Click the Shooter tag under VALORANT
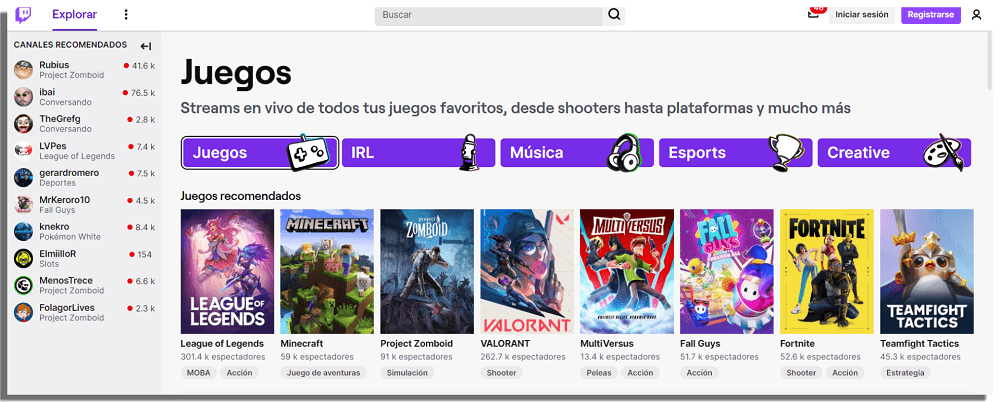This screenshot has height=402, width=1000. tap(501, 373)
